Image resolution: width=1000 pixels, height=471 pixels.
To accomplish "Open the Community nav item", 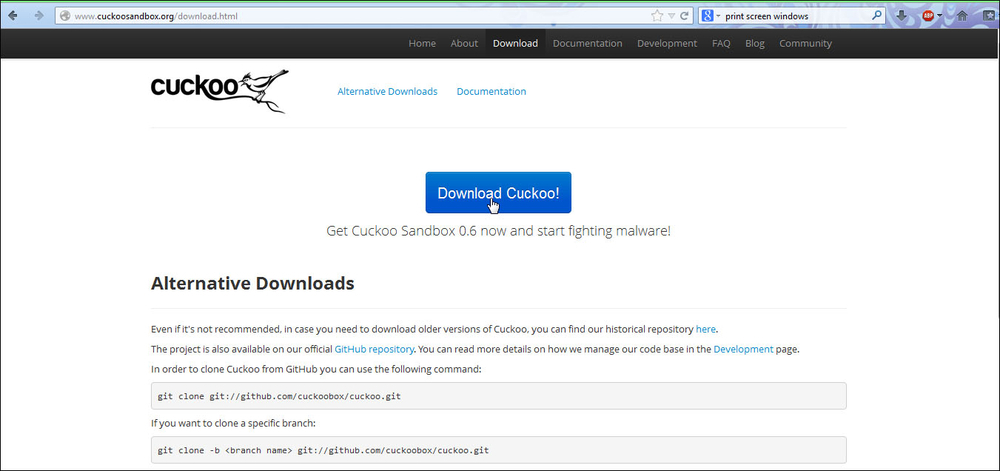I will 805,43.
